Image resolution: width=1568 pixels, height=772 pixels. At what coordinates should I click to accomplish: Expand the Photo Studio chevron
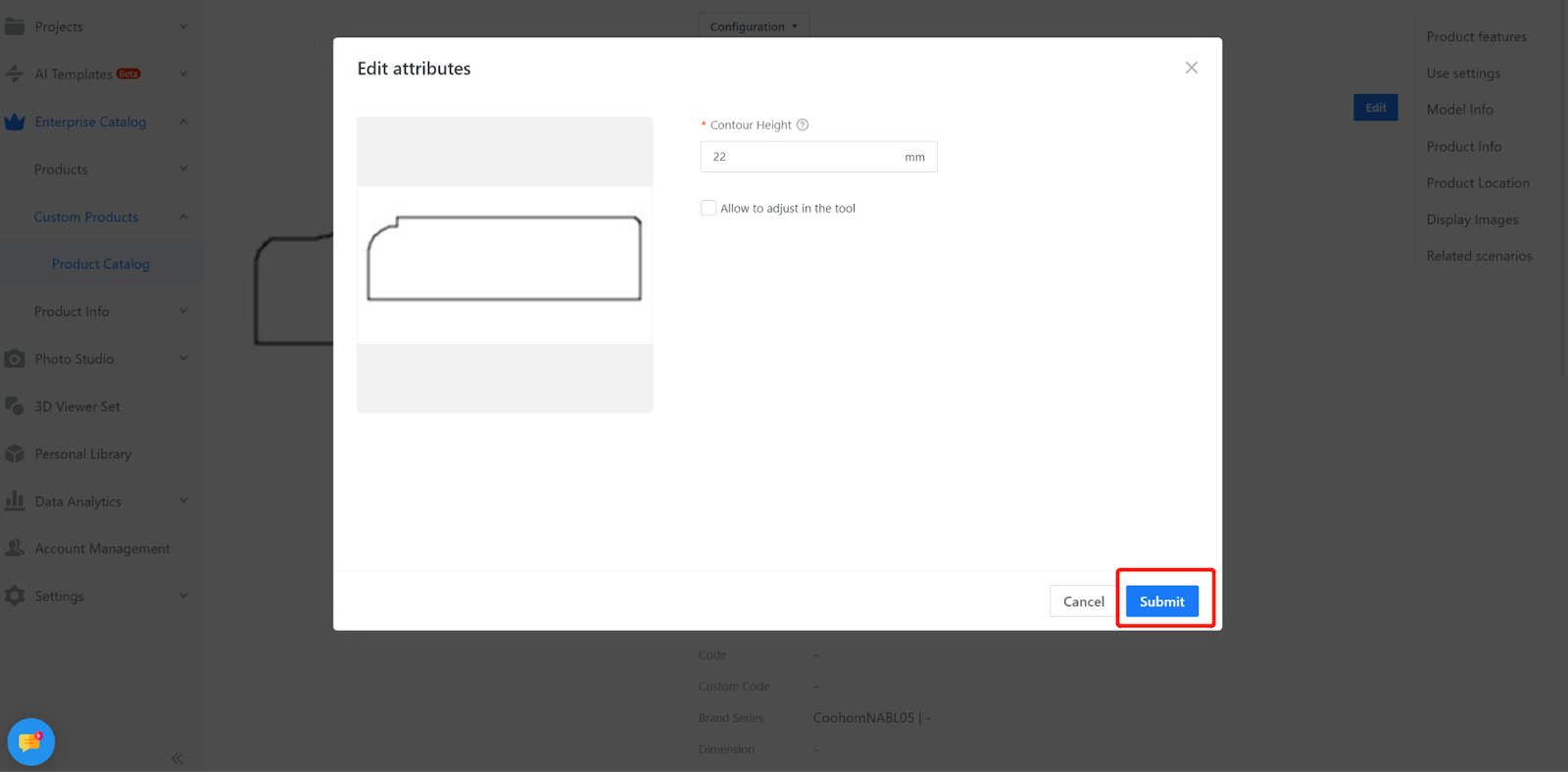183,359
